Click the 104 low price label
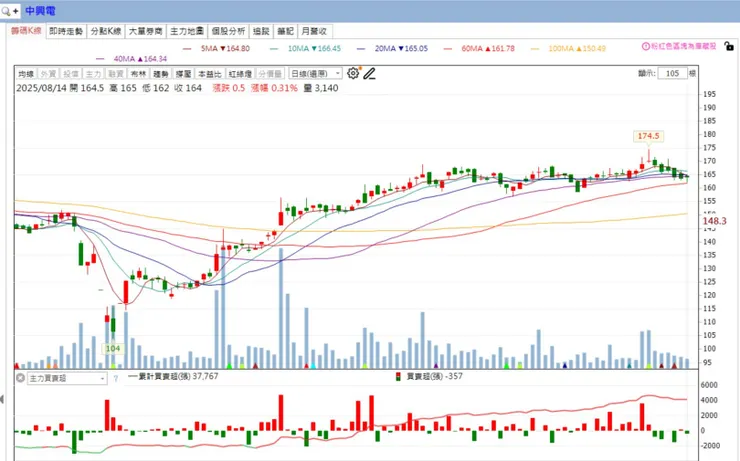This screenshot has width=740, height=461. (x=113, y=349)
